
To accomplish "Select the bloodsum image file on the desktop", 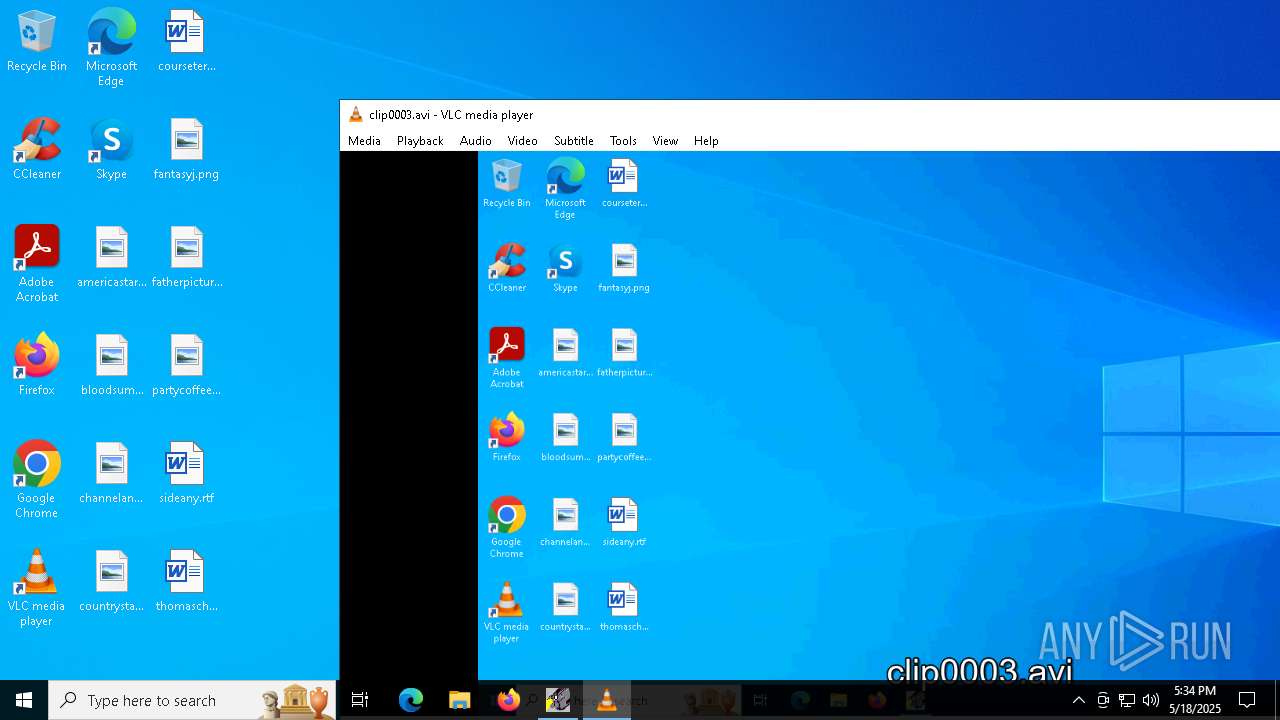I will (111, 366).
